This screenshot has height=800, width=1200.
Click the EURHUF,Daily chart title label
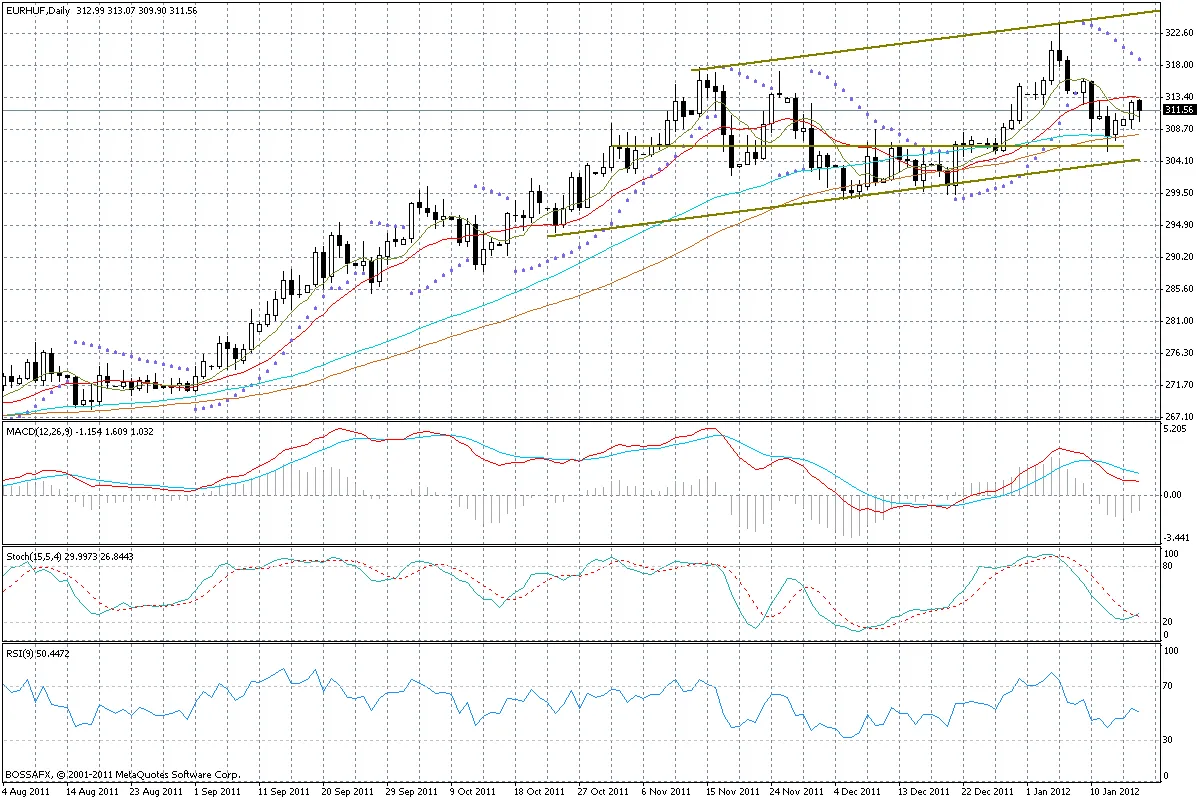coord(37,8)
